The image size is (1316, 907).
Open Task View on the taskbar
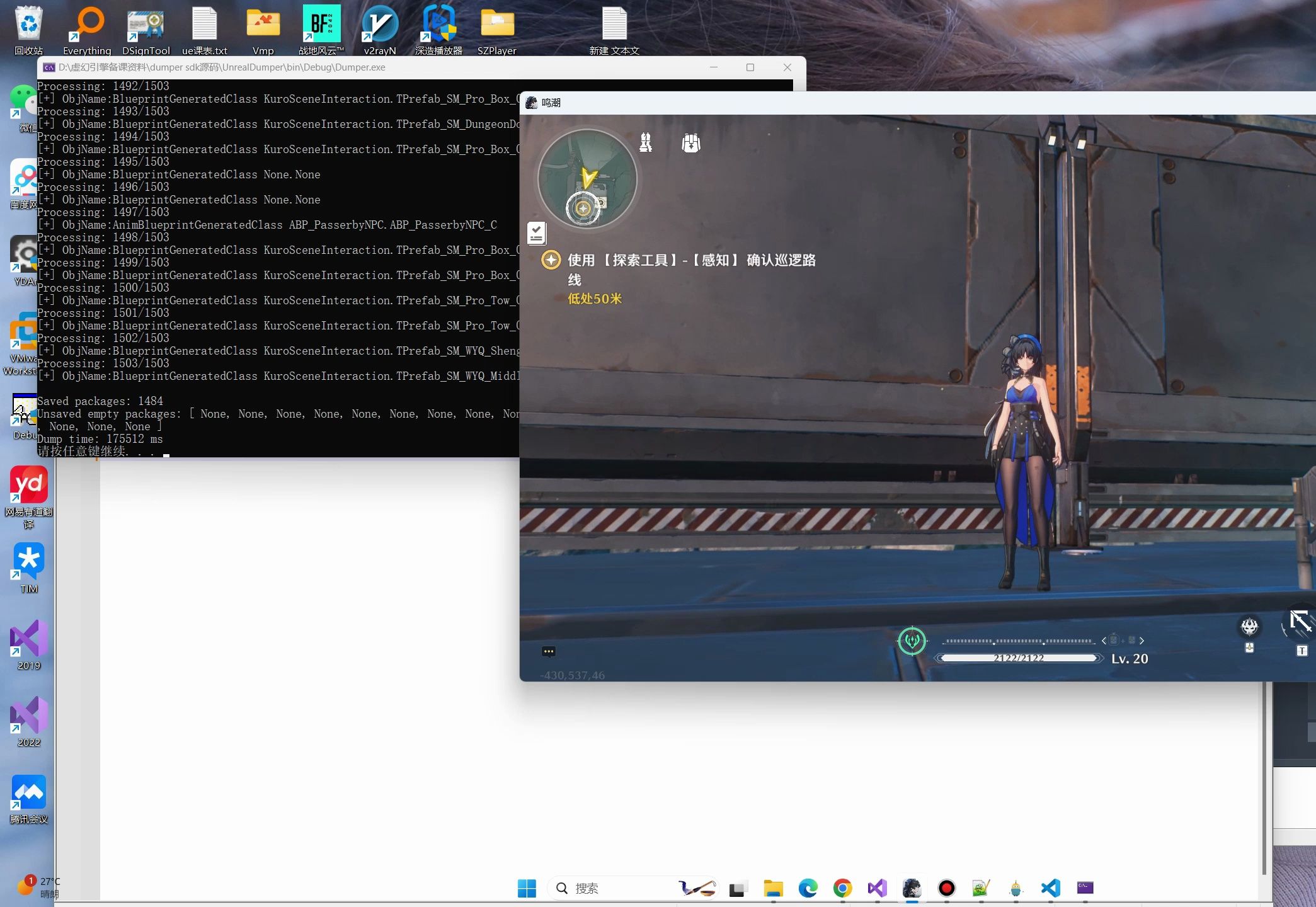(738, 888)
